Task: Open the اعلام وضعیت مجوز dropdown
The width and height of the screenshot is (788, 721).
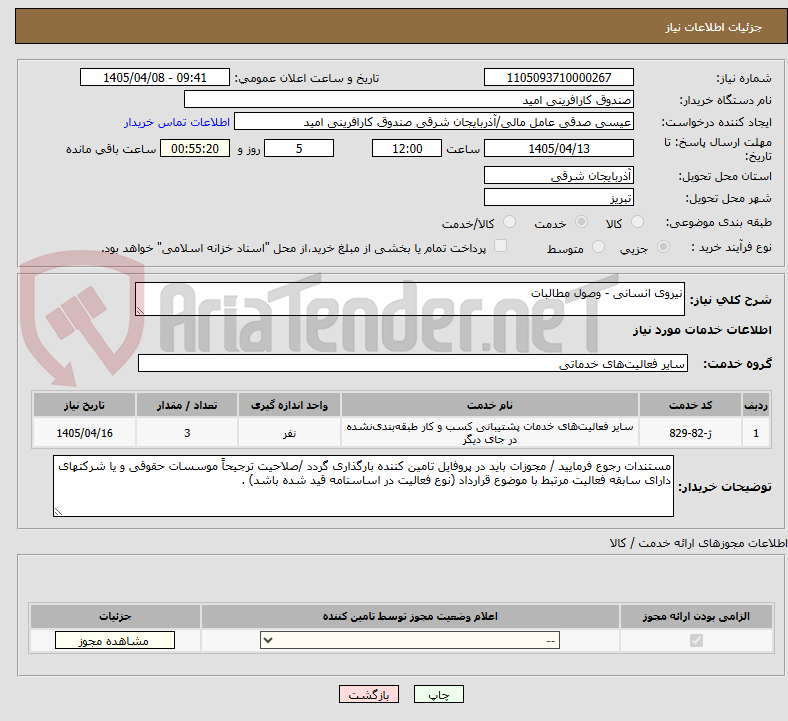Action: click(x=410, y=640)
